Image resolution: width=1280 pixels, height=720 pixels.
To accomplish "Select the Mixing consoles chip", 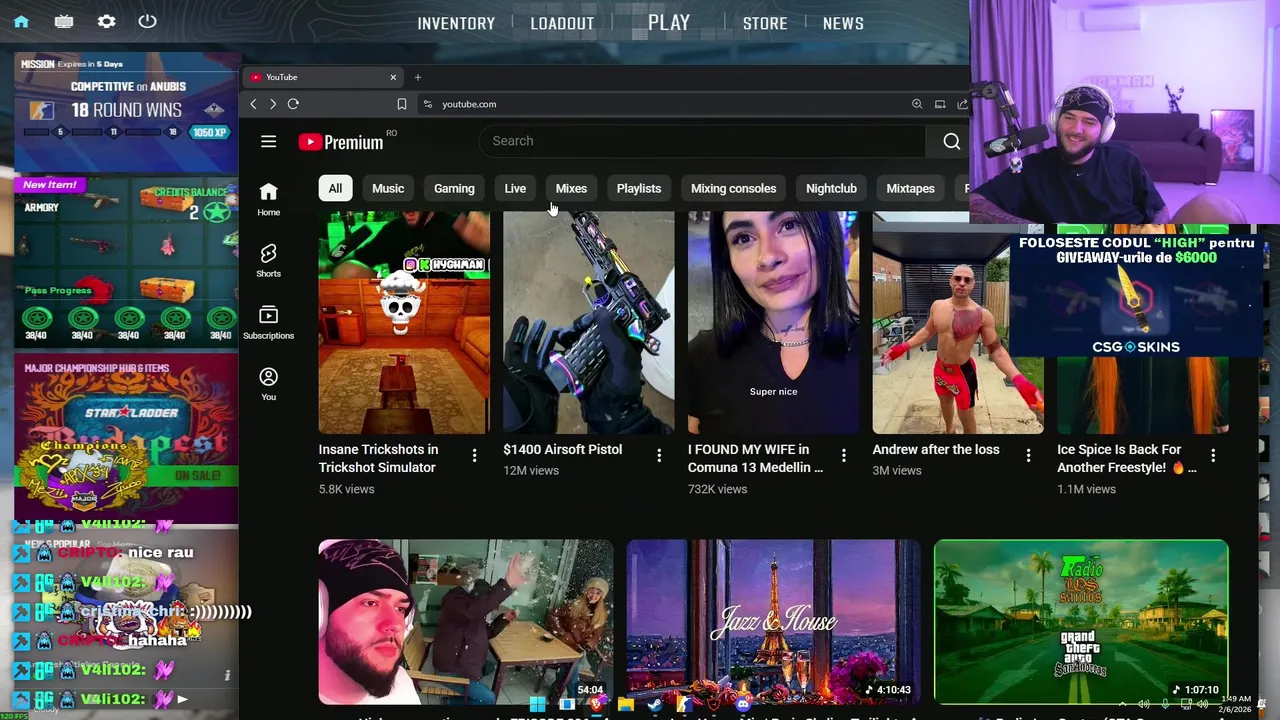I will point(733,188).
